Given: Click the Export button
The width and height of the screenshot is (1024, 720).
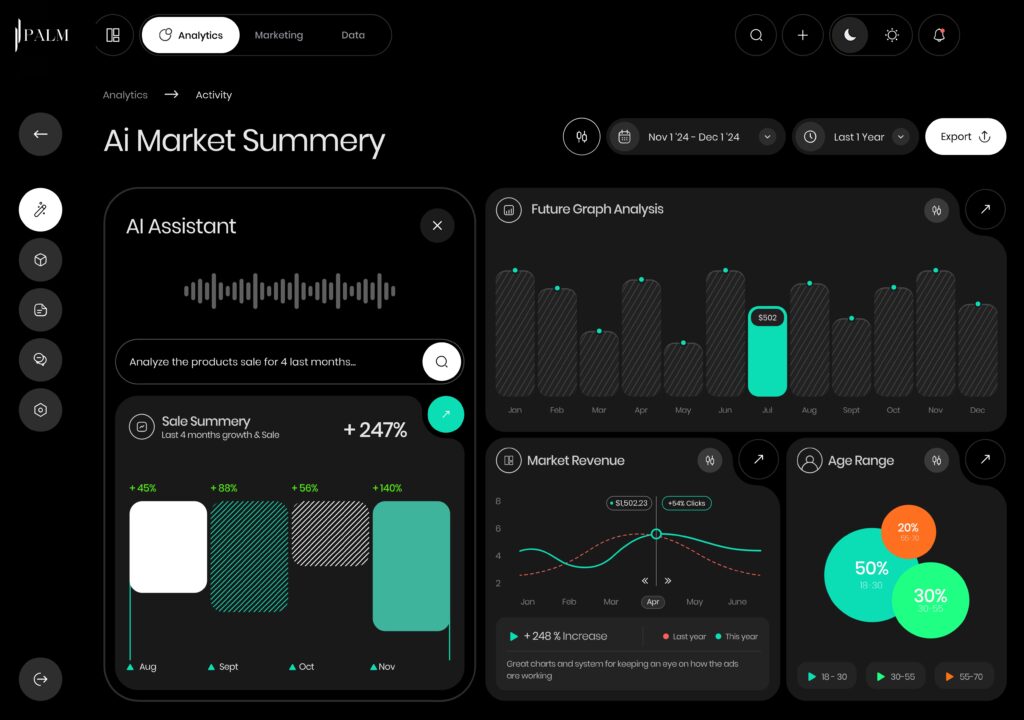Looking at the screenshot, I should [x=965, y=137].
